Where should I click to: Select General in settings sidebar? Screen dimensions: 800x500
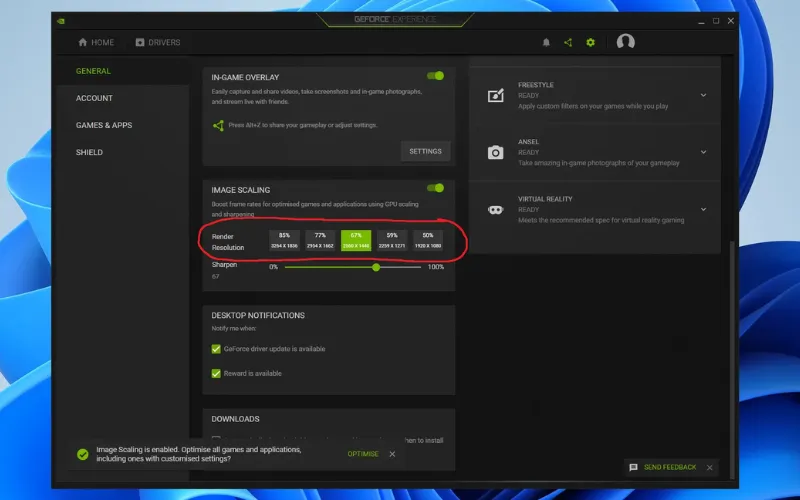(x=93, y=71)
